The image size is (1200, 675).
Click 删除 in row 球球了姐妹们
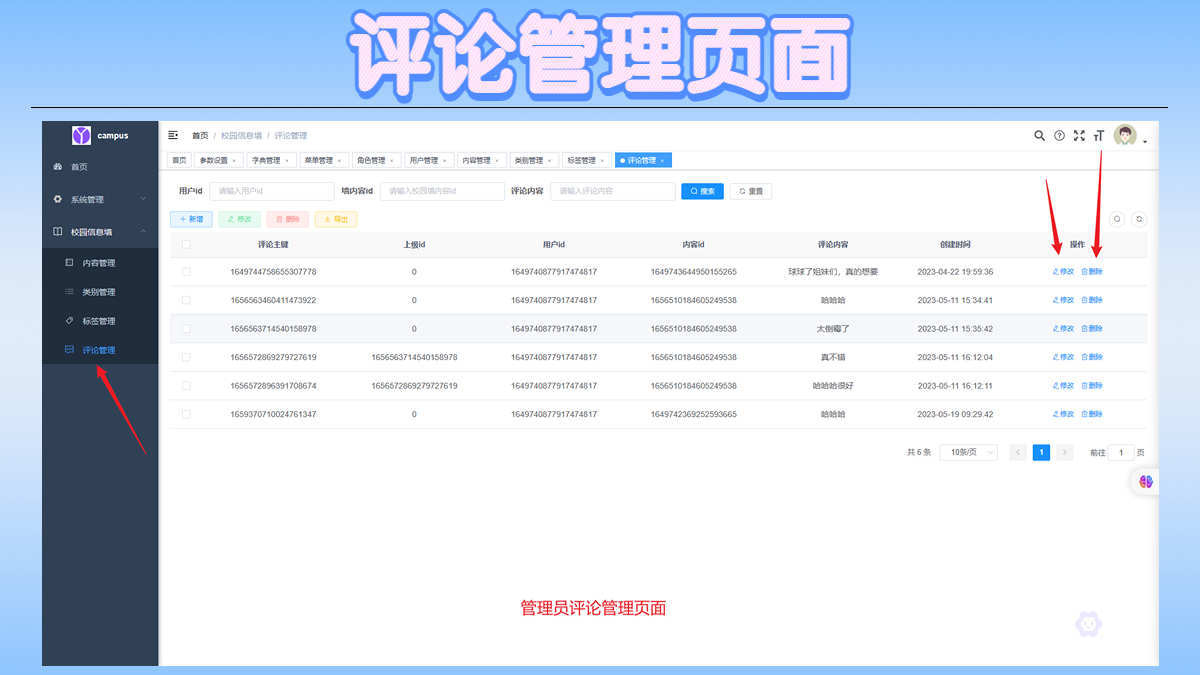click(1092, 272)
